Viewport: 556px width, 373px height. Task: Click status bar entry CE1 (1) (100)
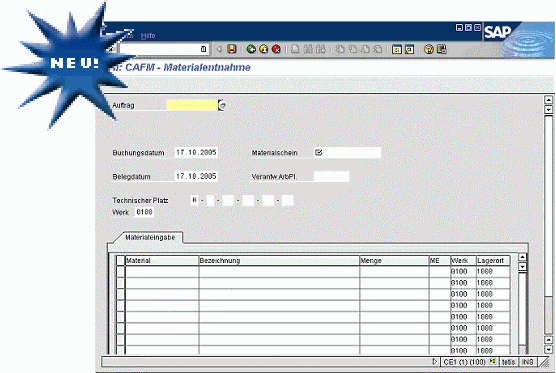[x=464, y=362]
